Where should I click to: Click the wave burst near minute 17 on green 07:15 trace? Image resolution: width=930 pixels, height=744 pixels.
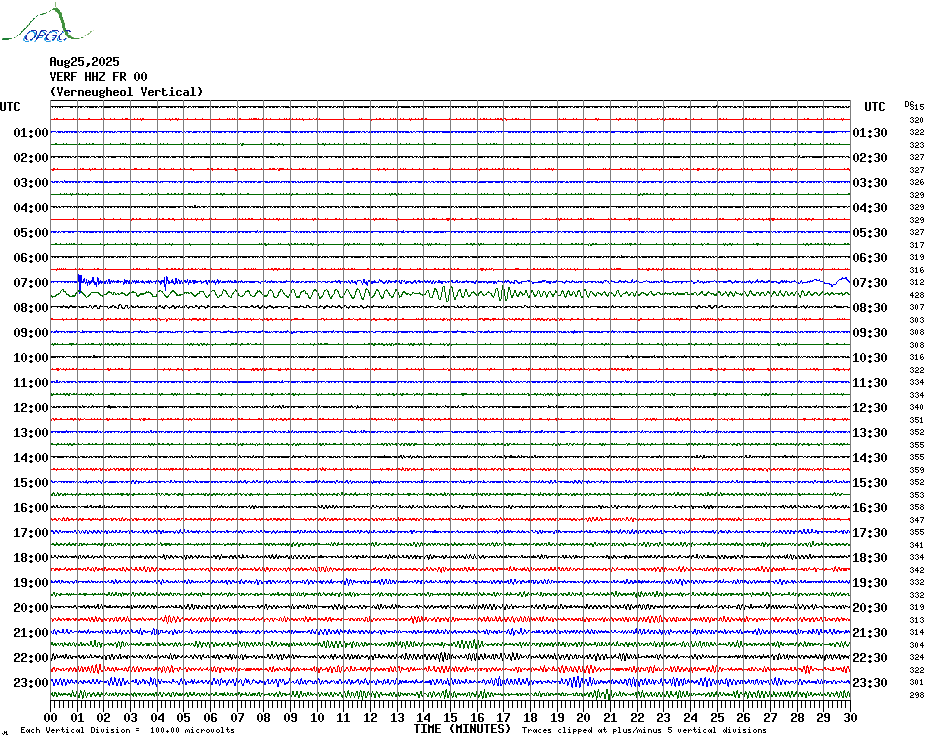point(504,293)
